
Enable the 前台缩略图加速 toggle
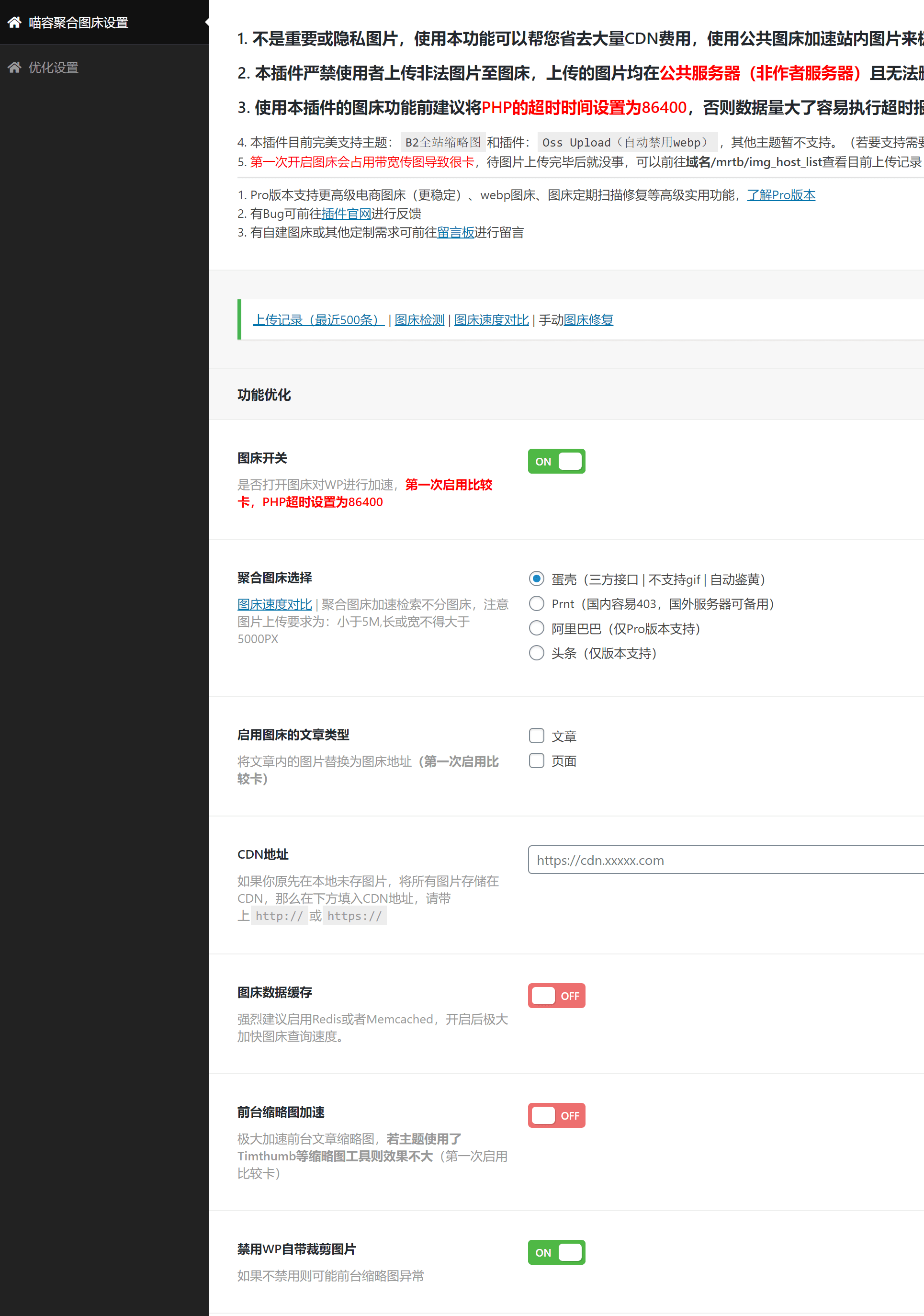pos(556,1115)
